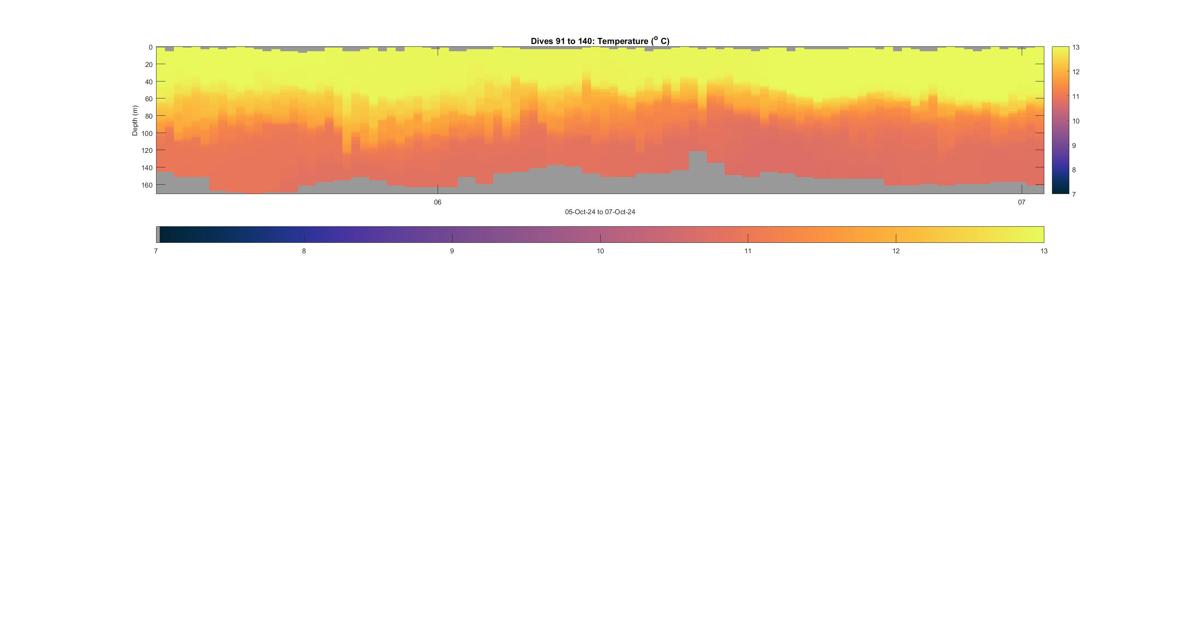Click the "07" date tick on x-axis
Image resolution: width=1200 pixels, height=622 pixels.
tap(1022, 202)
